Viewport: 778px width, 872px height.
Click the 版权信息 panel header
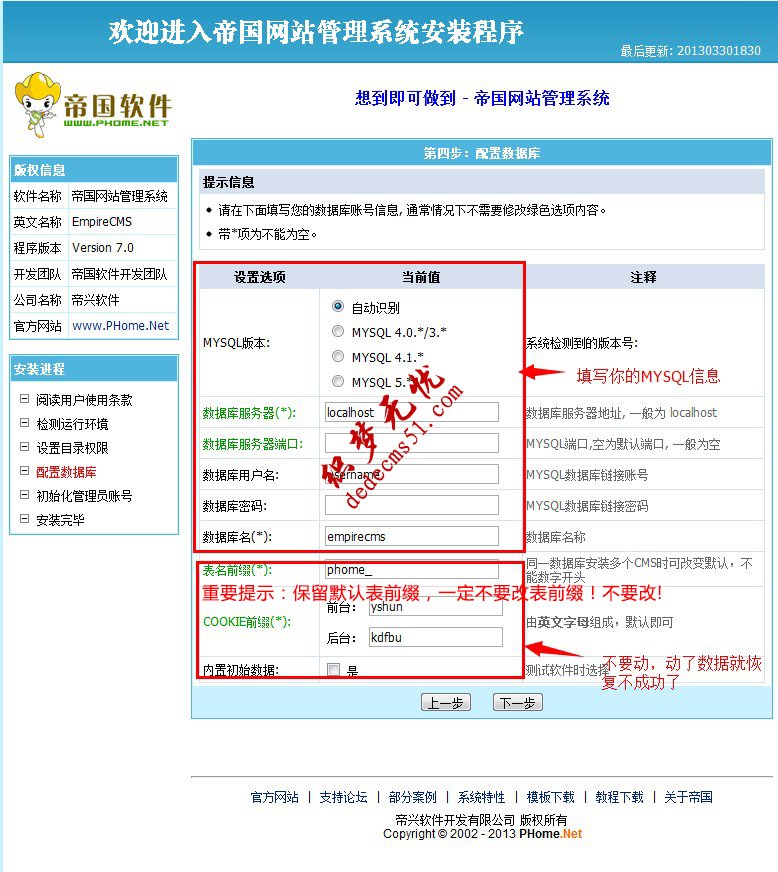click(94, 170)
